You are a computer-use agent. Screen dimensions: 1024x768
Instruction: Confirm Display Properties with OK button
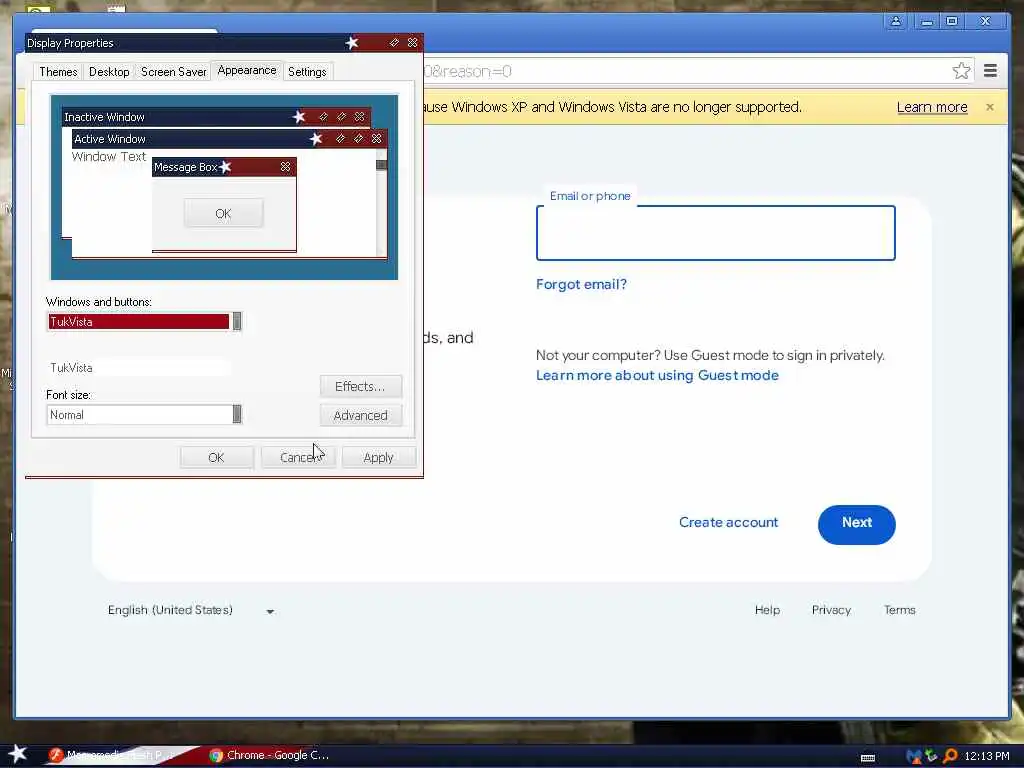pos(216,457)
